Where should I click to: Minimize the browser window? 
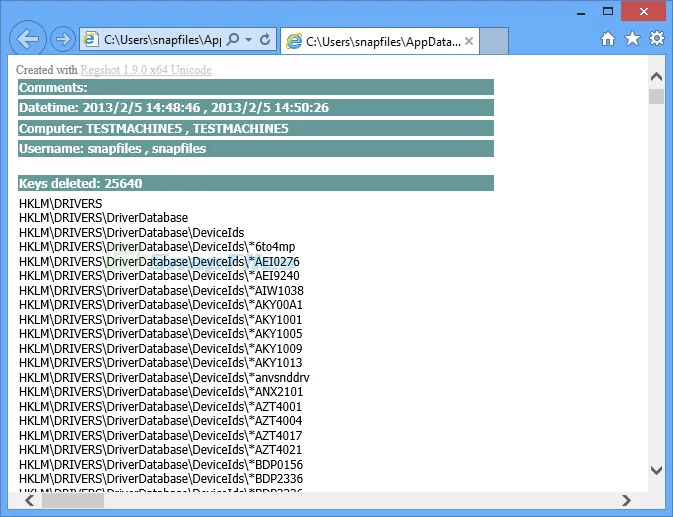pos(581,12)
